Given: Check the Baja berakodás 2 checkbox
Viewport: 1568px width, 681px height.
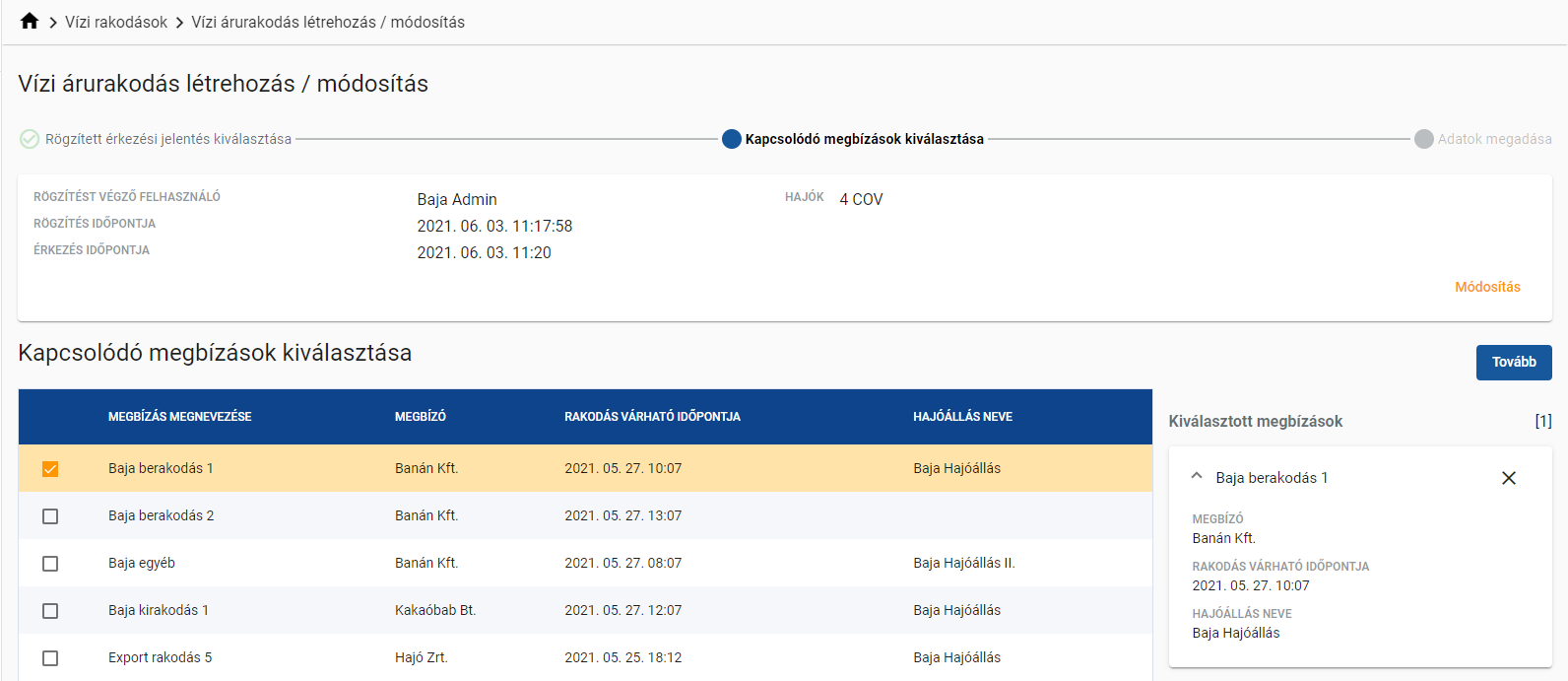Looking at the screenshot, I should [50, 516].
